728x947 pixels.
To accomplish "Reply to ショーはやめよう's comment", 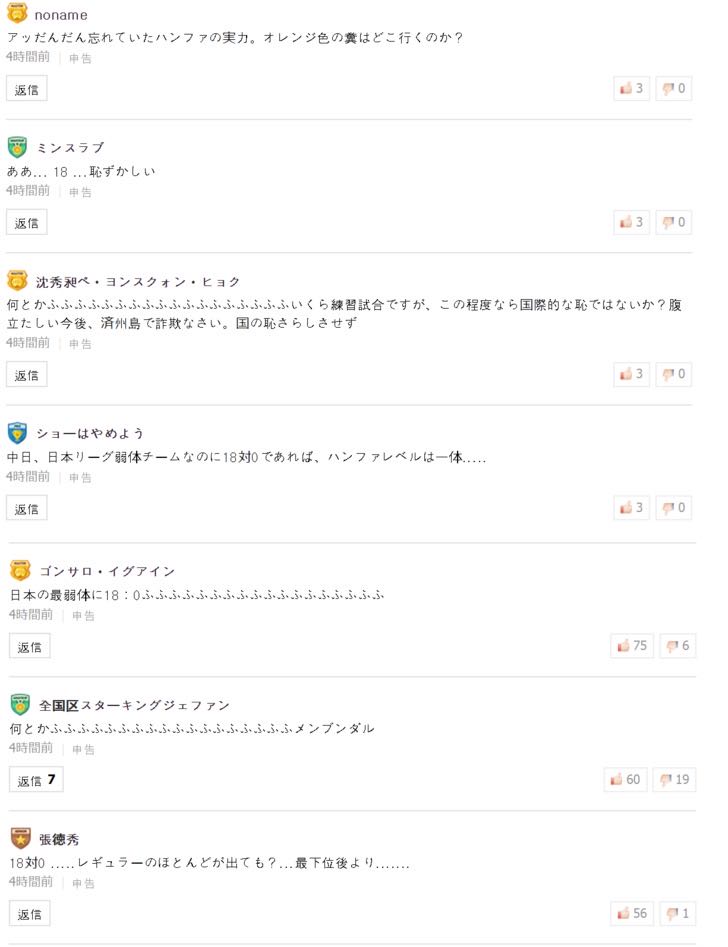I will pyautogui.click(x=27, y=509).
